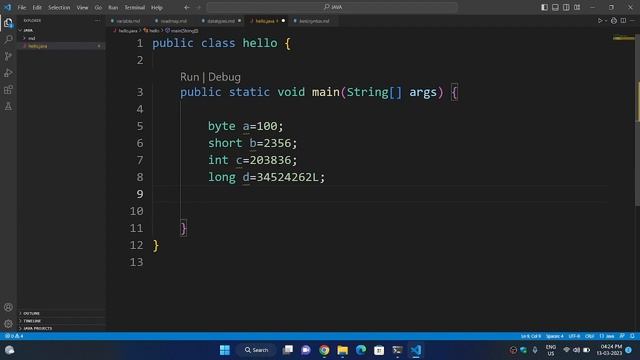Open the Run and Debug view
640x360 pixels.
pos(8,73)
